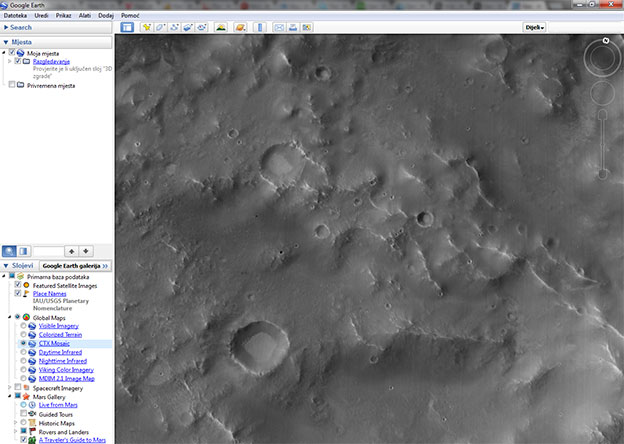
Task: Click the add path toolbar icon
Action: click(175, 27)
